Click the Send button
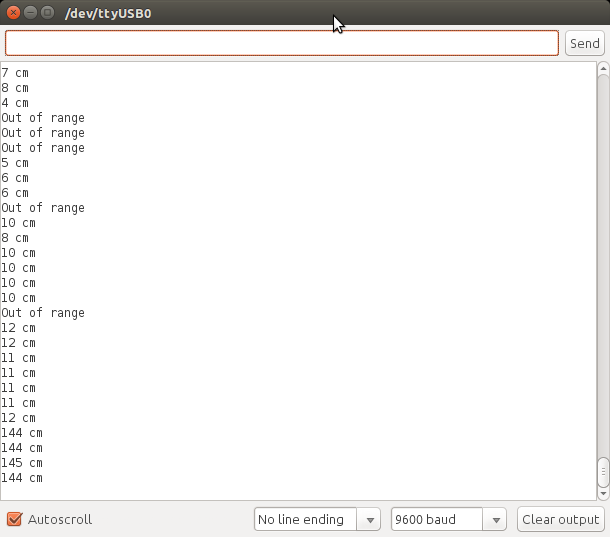610x537 pixels. pyautogui.click(x=585, y=43)
